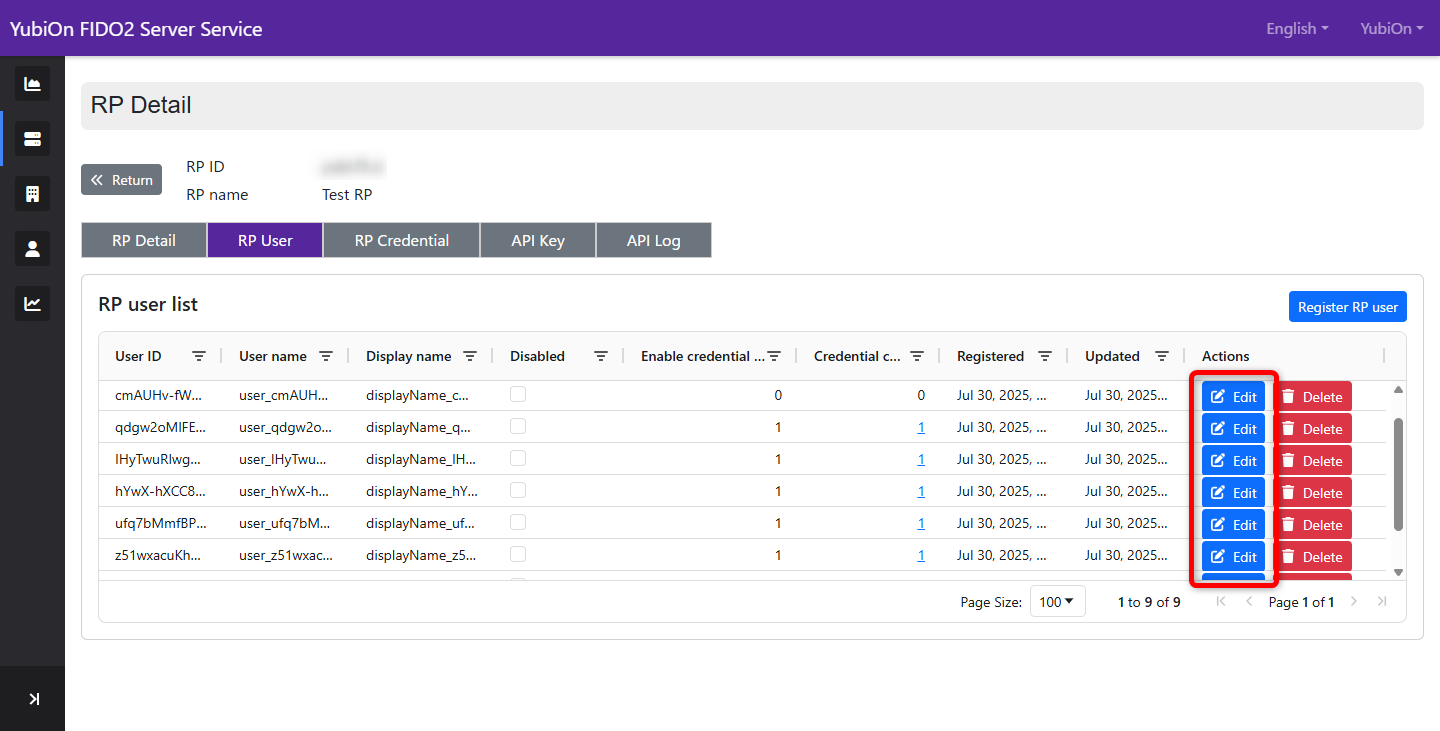Go to the last page pagination icon

click(x=1382, y=602)
